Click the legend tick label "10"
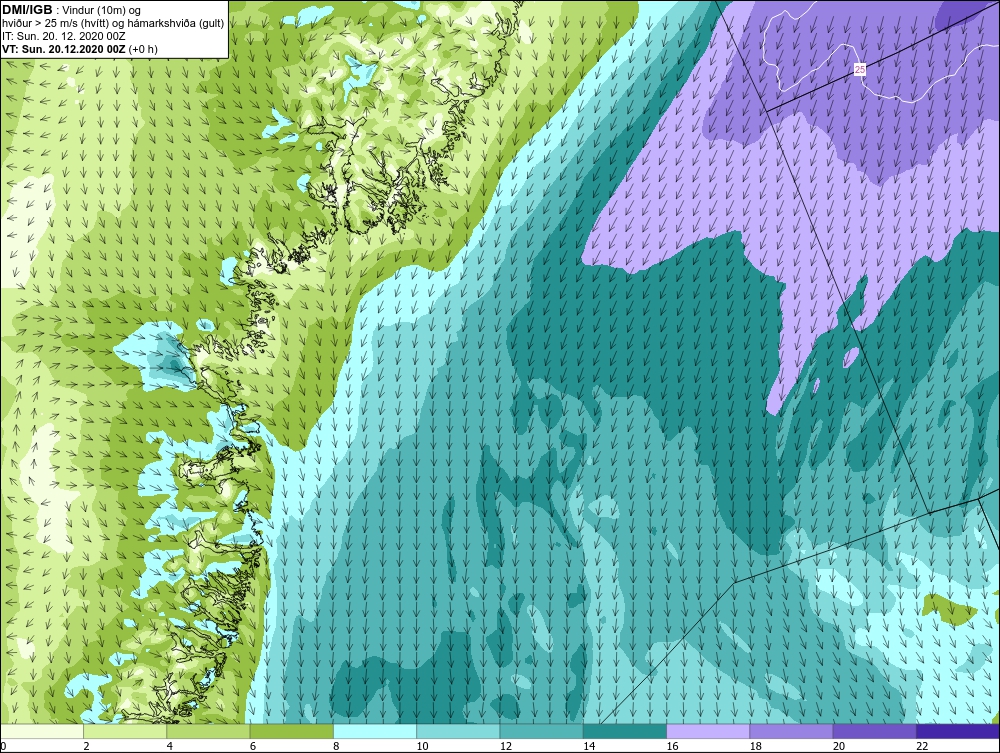This screenshot has width=1000, height=753. [x=422, y=747]
